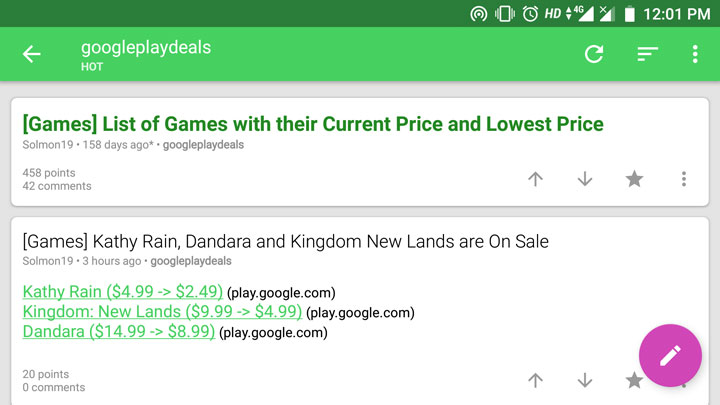Save the Kathy Rain sale post with star
This screenshot has width=720, height=405.
coord(633,380)
